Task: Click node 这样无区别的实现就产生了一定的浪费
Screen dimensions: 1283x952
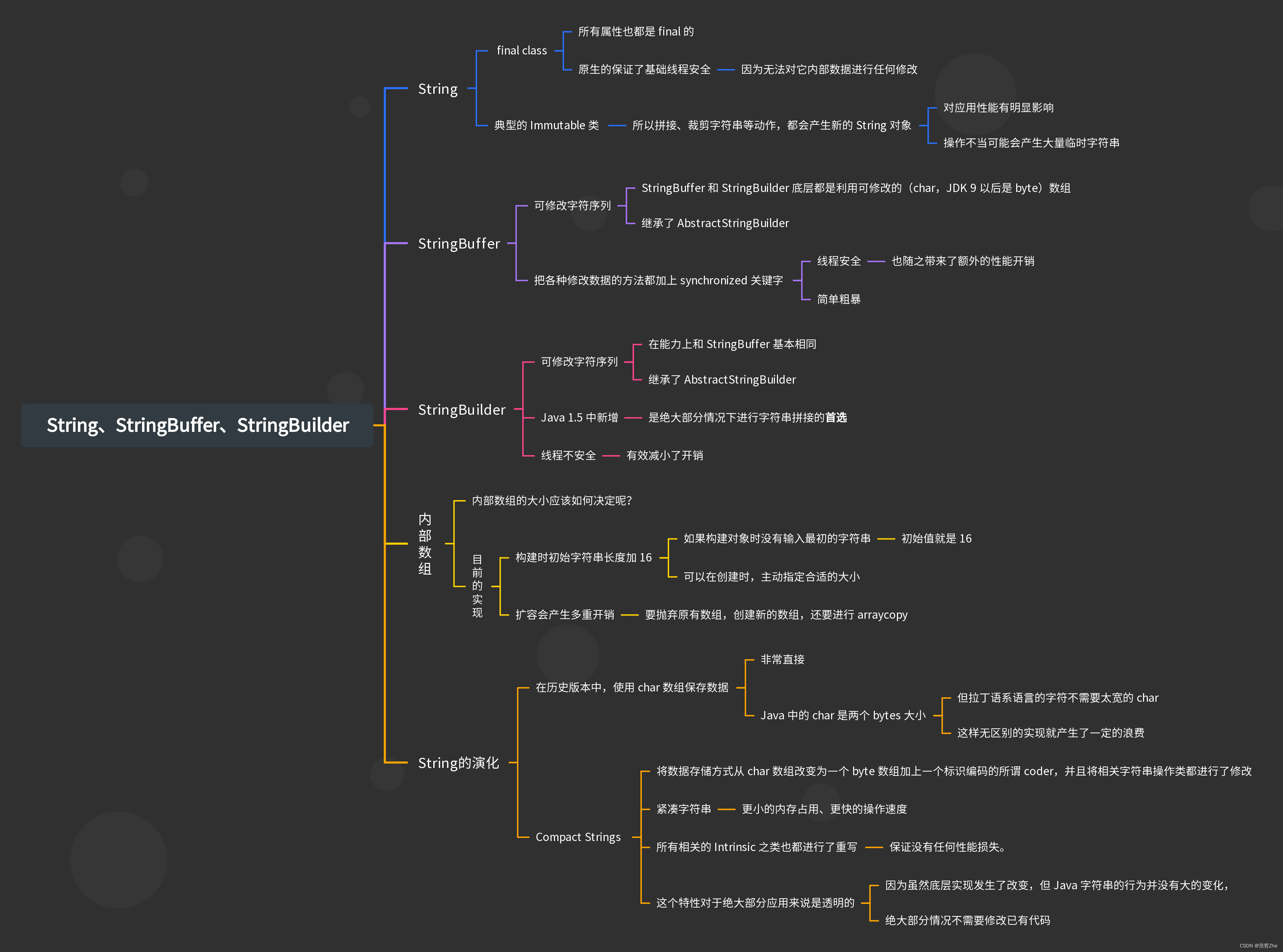Action: [1050, 733]
